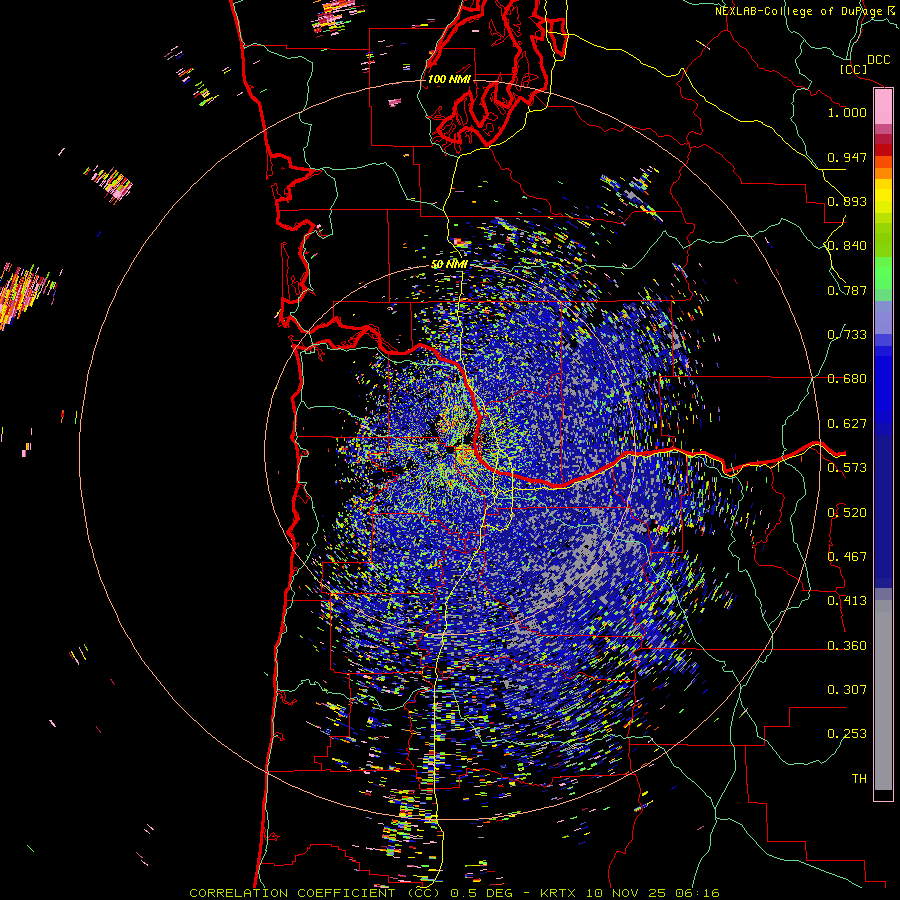Click the 0.680 scale value
The image size is (900, 900).
pos(847,379)
